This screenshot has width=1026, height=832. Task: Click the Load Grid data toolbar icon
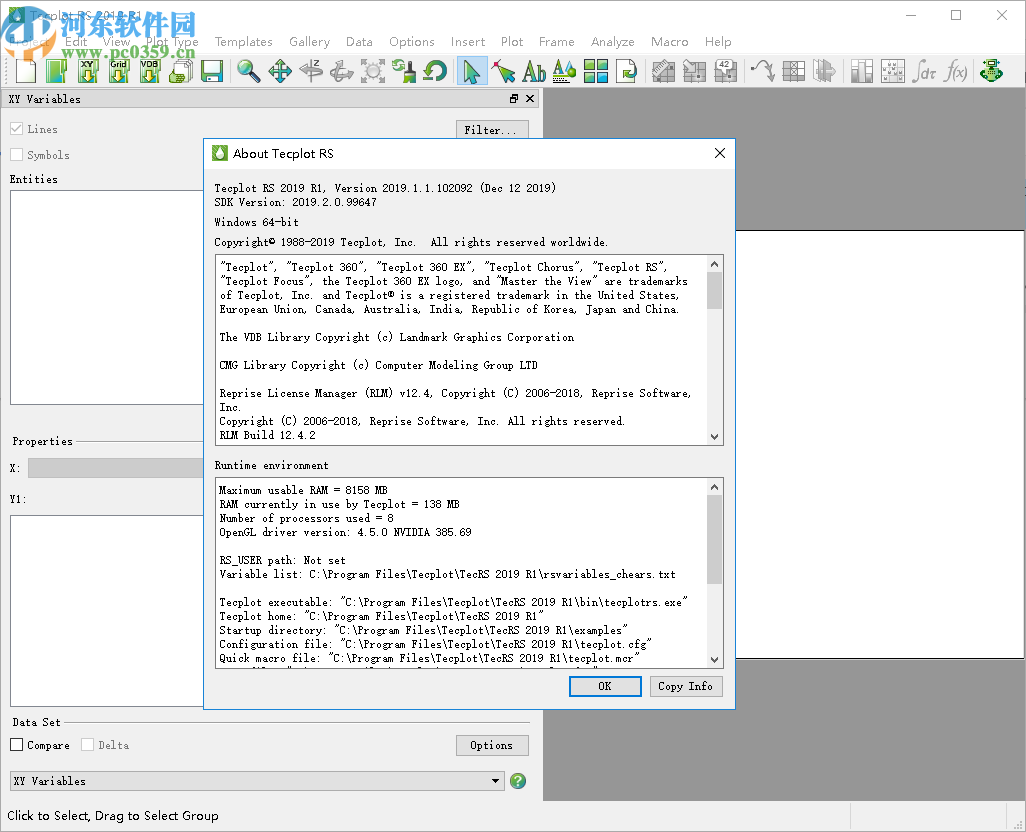point(118,71)
